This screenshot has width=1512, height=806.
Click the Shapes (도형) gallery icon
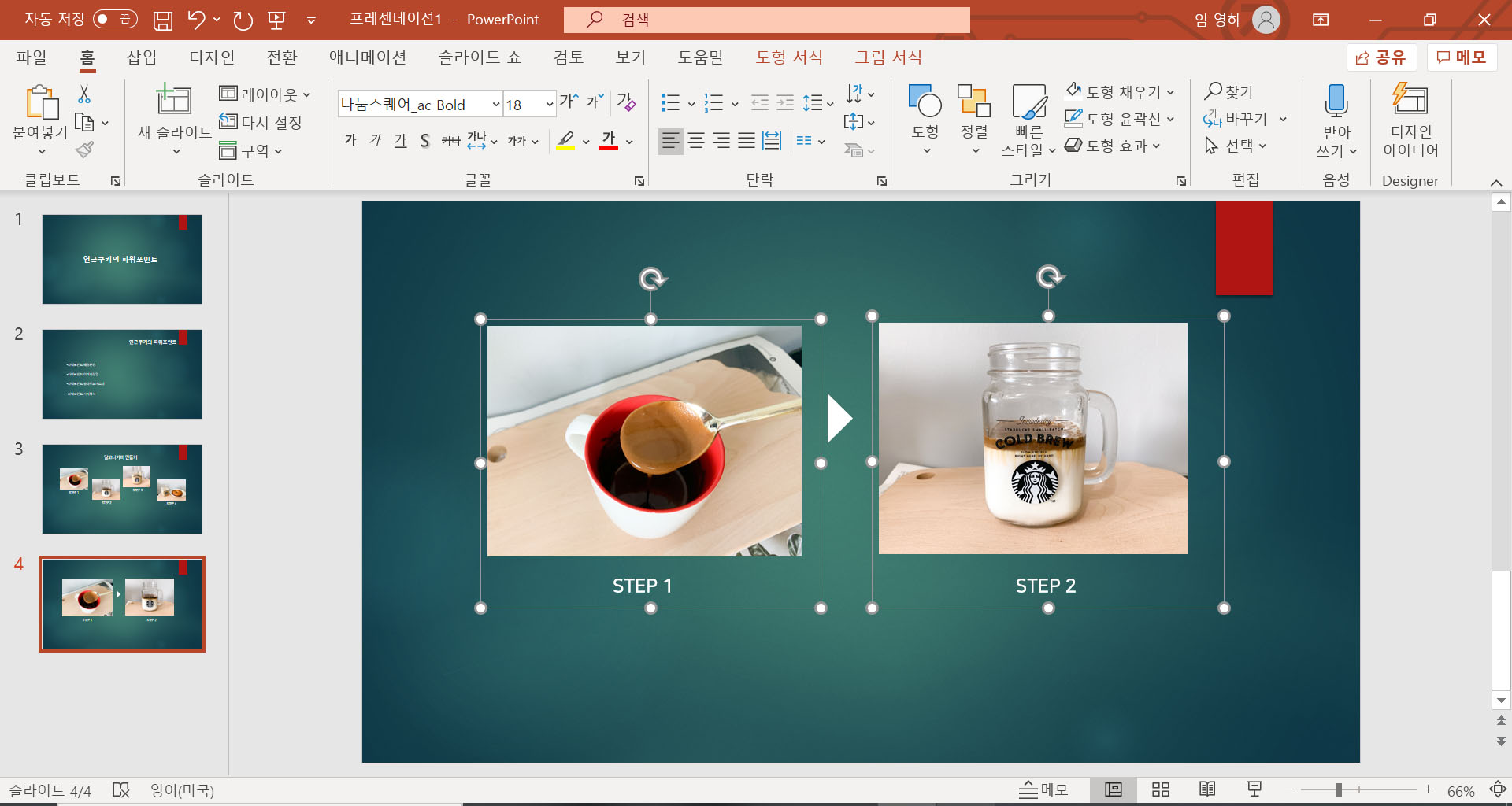point(925,100)
